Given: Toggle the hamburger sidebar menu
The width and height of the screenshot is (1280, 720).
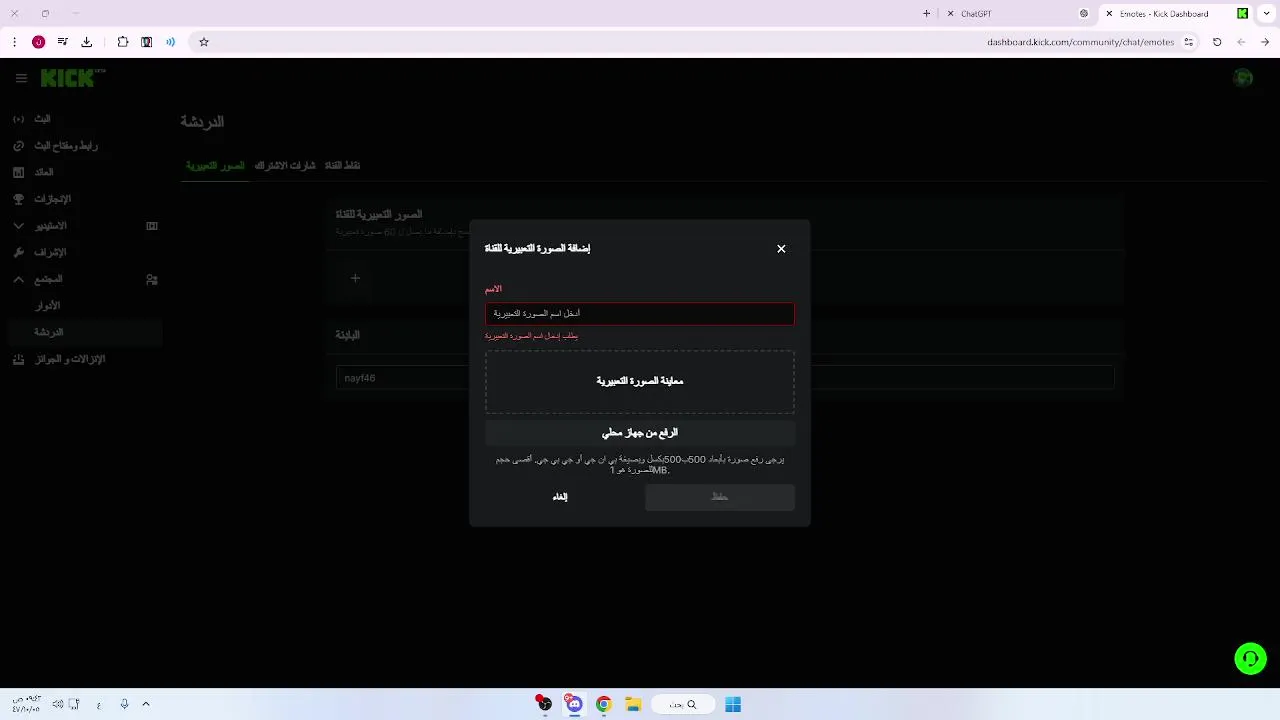Looking at the screenshot, I should click(x=21, y=78).
